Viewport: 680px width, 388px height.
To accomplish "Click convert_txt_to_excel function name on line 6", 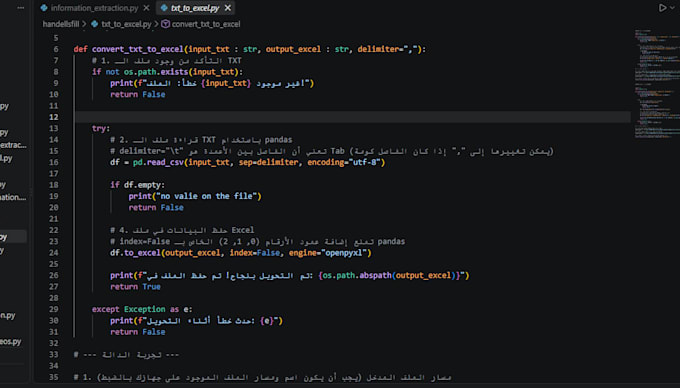I will pos(137,49).
